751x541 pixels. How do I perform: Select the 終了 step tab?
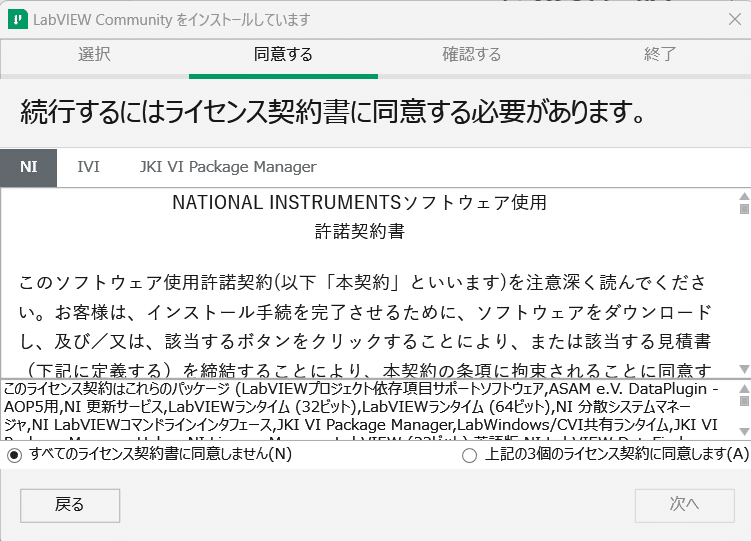[x=660, y=54]
